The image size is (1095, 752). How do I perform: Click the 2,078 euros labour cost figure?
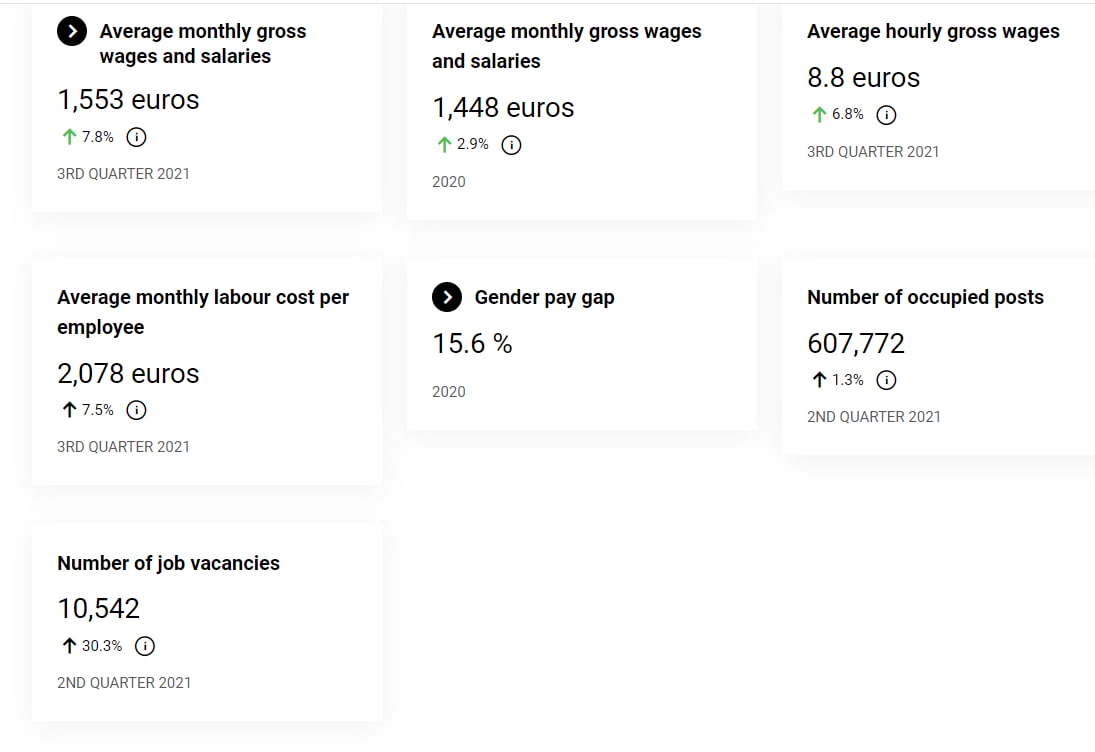click(x=128, y=374)
